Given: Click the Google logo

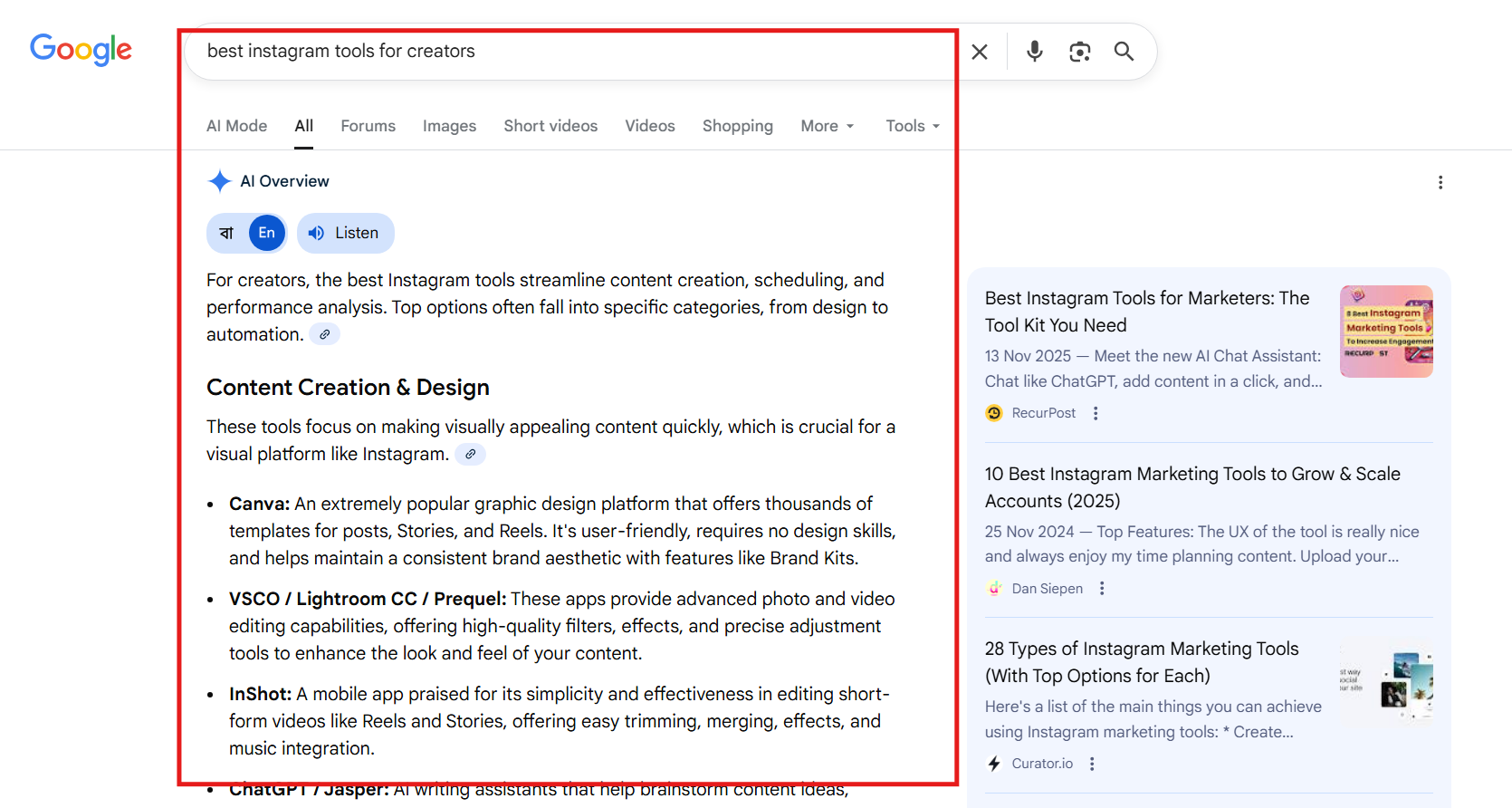Looking at the screenshot, I should pos(81,50).
